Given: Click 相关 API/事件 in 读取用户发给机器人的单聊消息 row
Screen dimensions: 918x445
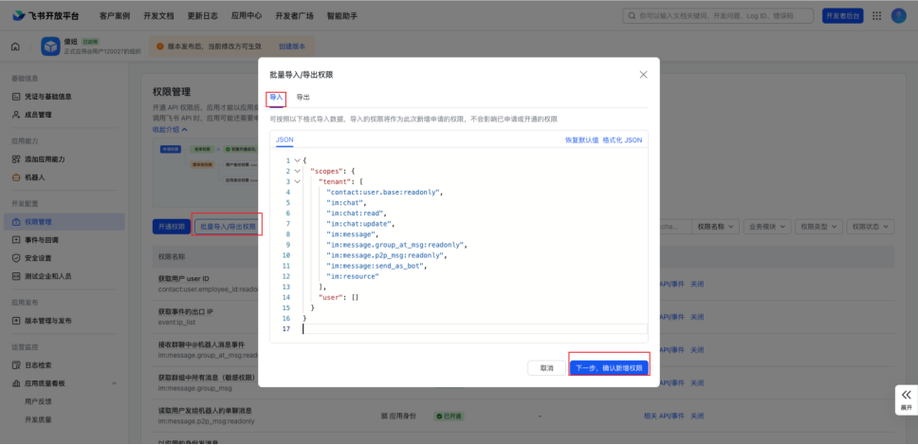Looking at the screenshot, I should [664, 416].
